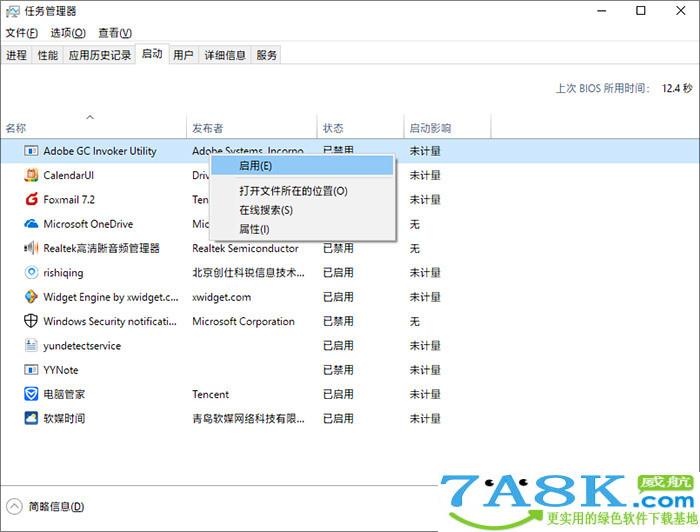Viewport: 700px width, 532px height.
Task: Click the YYNote app icon
Action: point(31,370)
